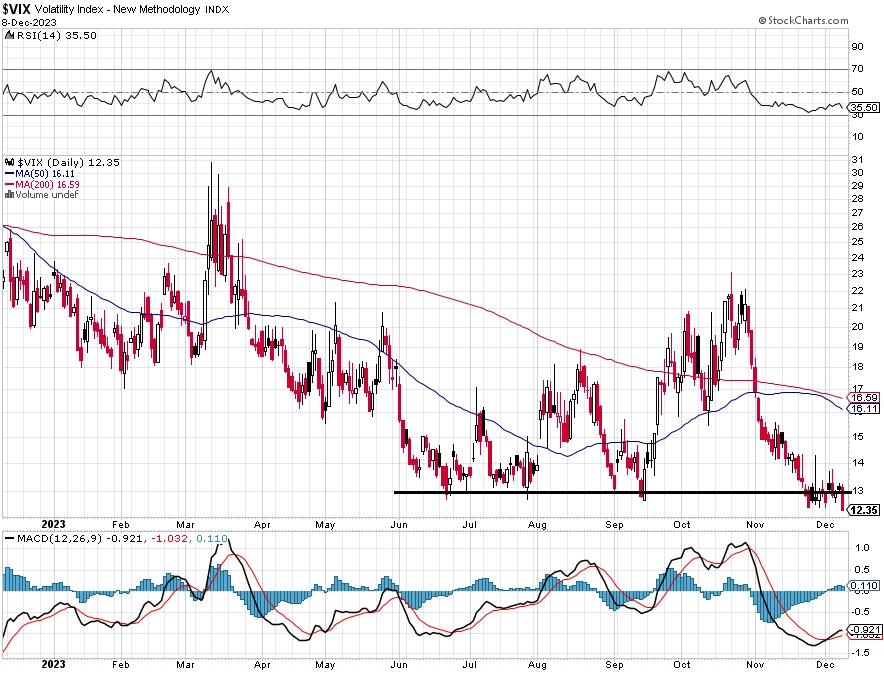The height and width of the screenshot is (673, 884).
Task: Click the MACD -0.921 value tag
Action: 865,630
